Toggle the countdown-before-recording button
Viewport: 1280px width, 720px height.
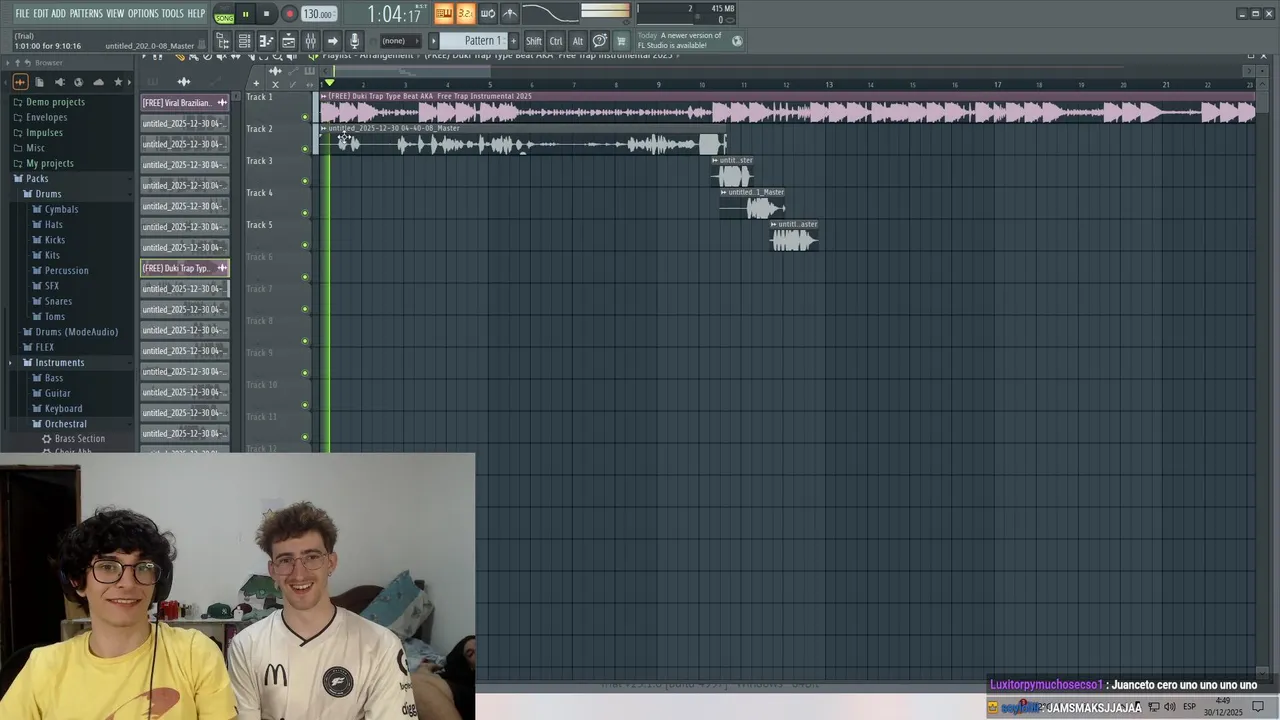[x=465, y=13]
